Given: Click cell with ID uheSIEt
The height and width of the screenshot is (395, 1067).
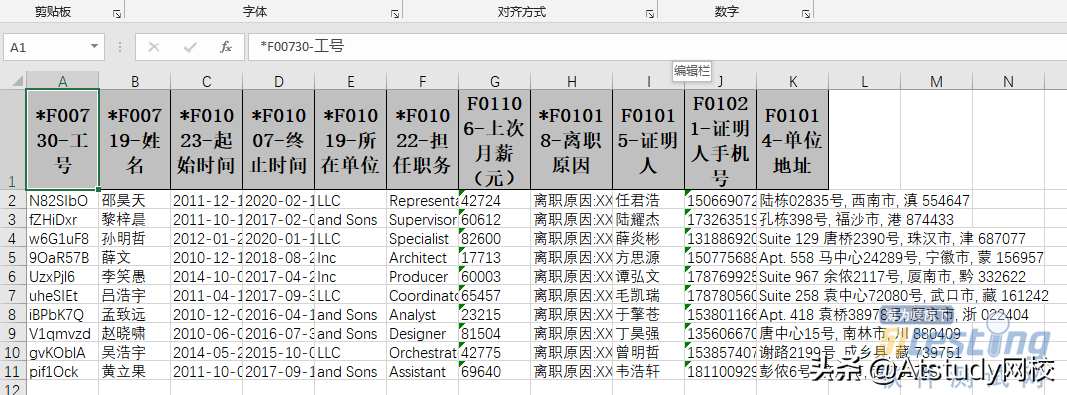Looking at the screenshot, I should 63,296.
